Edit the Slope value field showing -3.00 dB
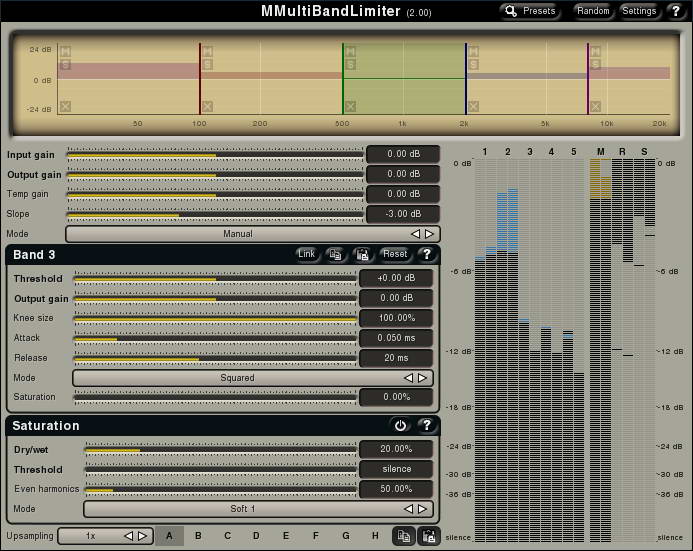Viewport: 693px width, 551px height. pos(403,214)
